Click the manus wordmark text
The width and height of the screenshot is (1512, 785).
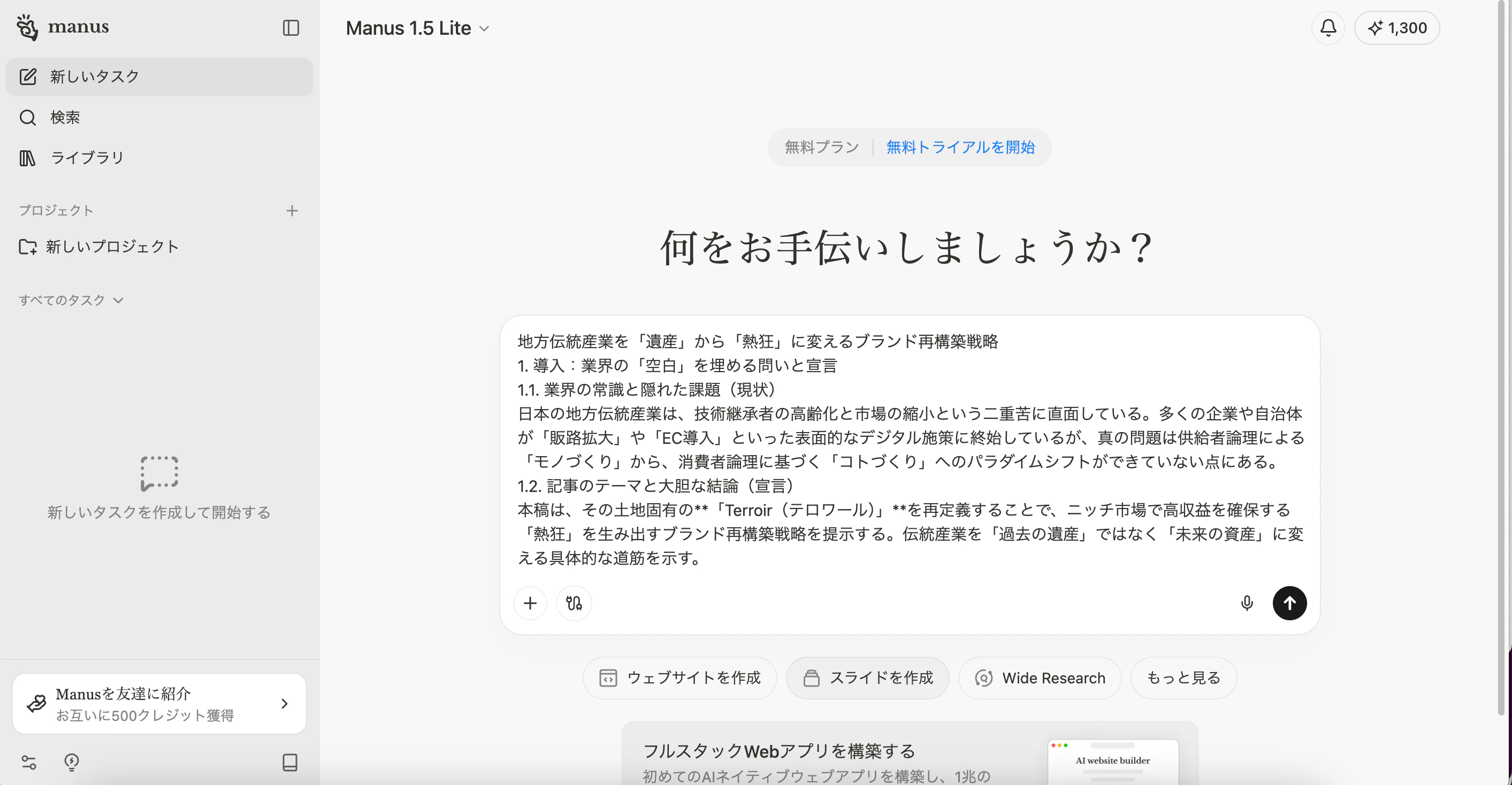coord(78,27)
